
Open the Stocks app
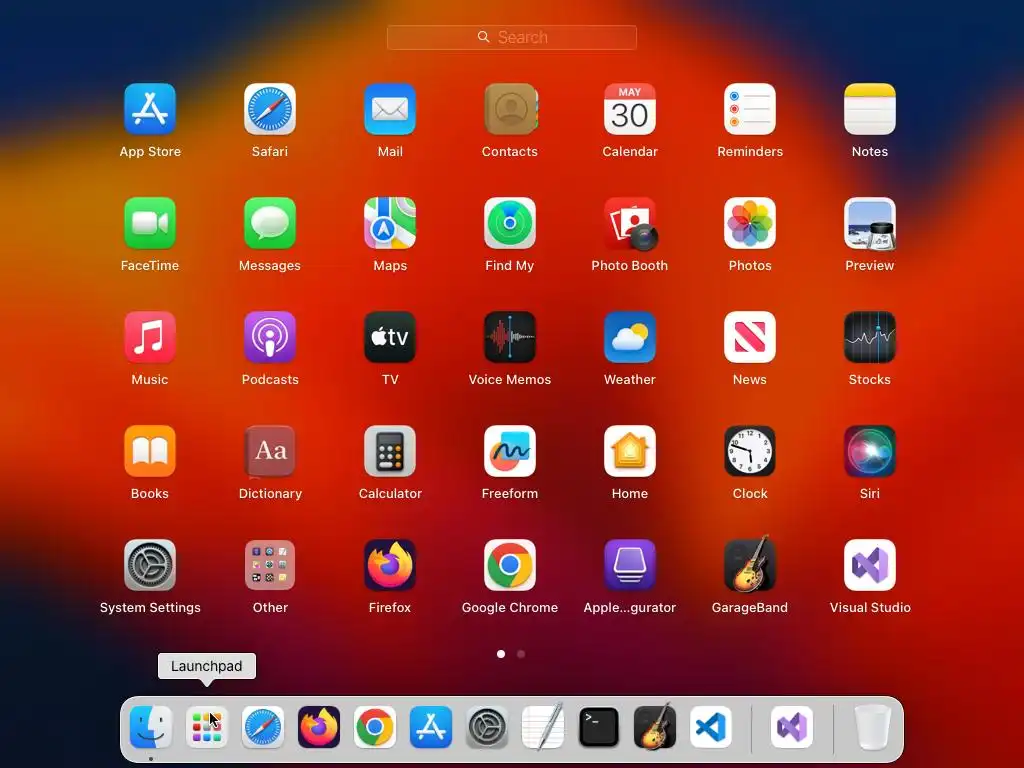870,337
